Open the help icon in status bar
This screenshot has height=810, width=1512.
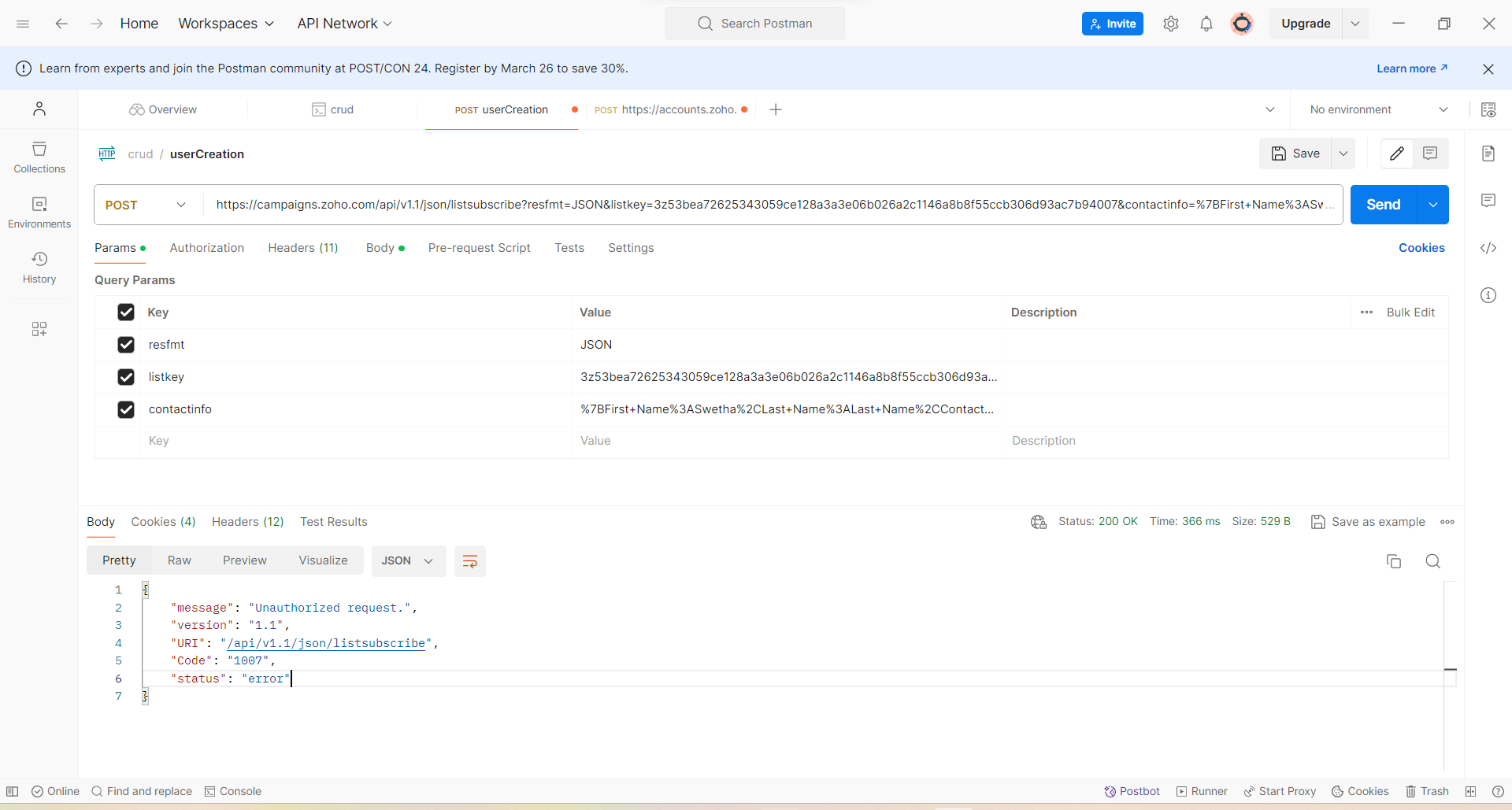(1498, 791)
